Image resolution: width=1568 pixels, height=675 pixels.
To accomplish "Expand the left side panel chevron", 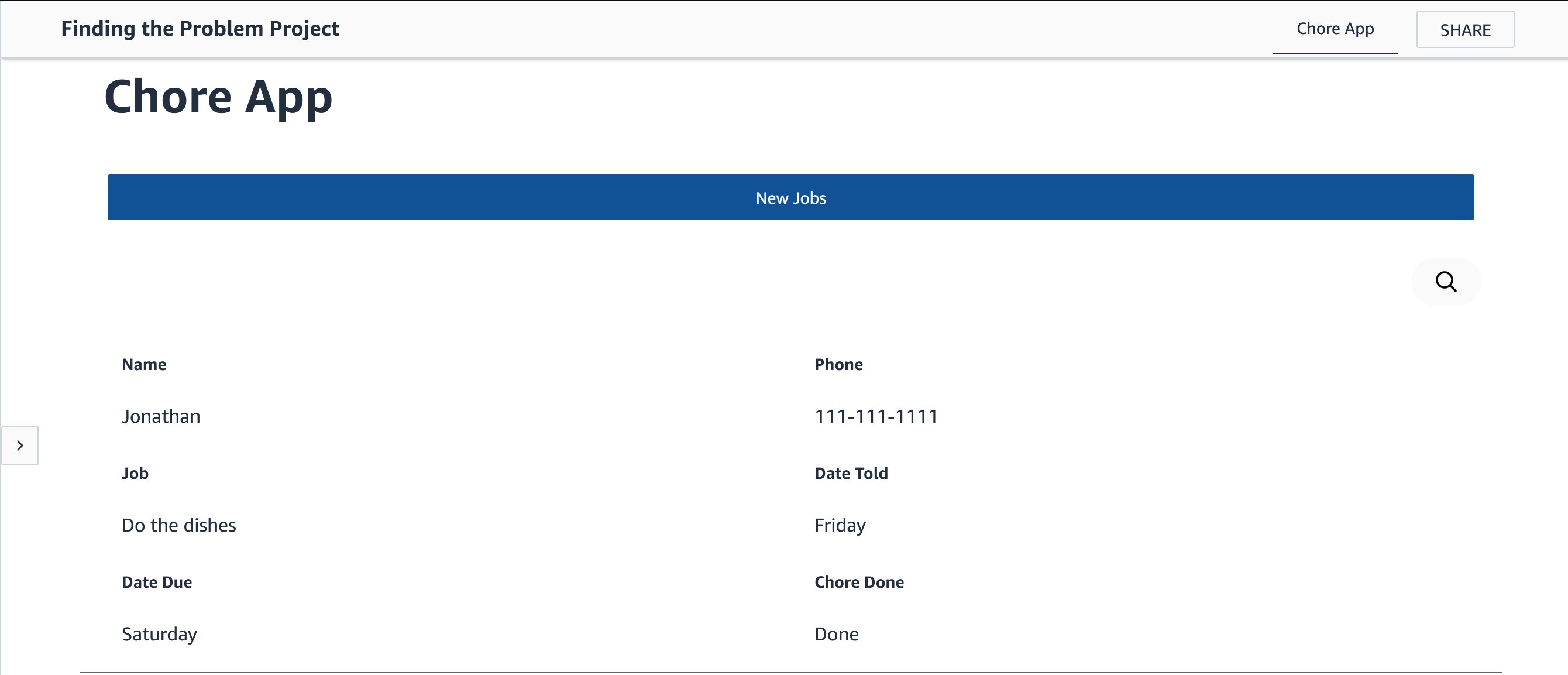I will [x=20, y=446].
